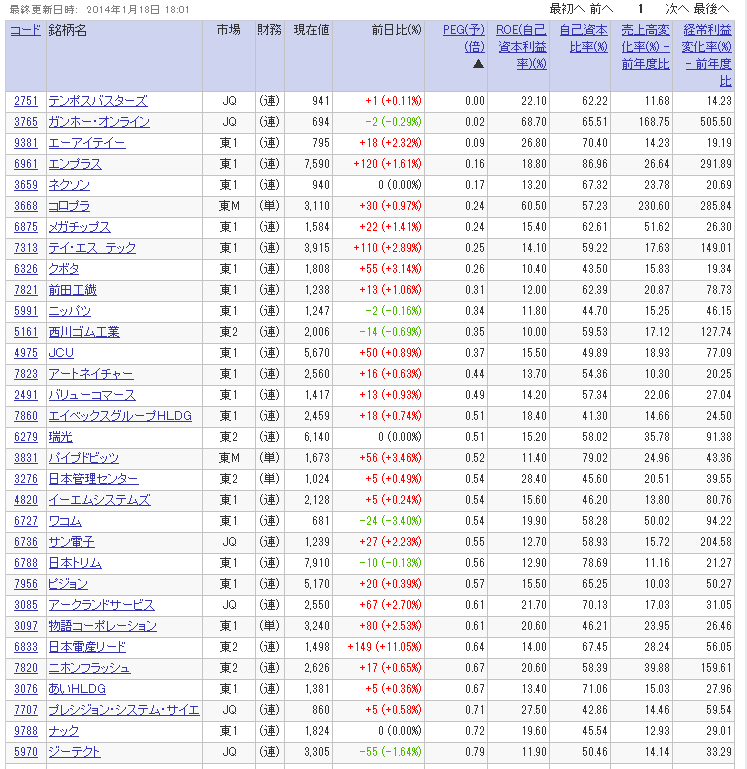Click the ascending sort arrow under PEG column
This screenshot has height=769, width=747.
[x=478, y=64]
